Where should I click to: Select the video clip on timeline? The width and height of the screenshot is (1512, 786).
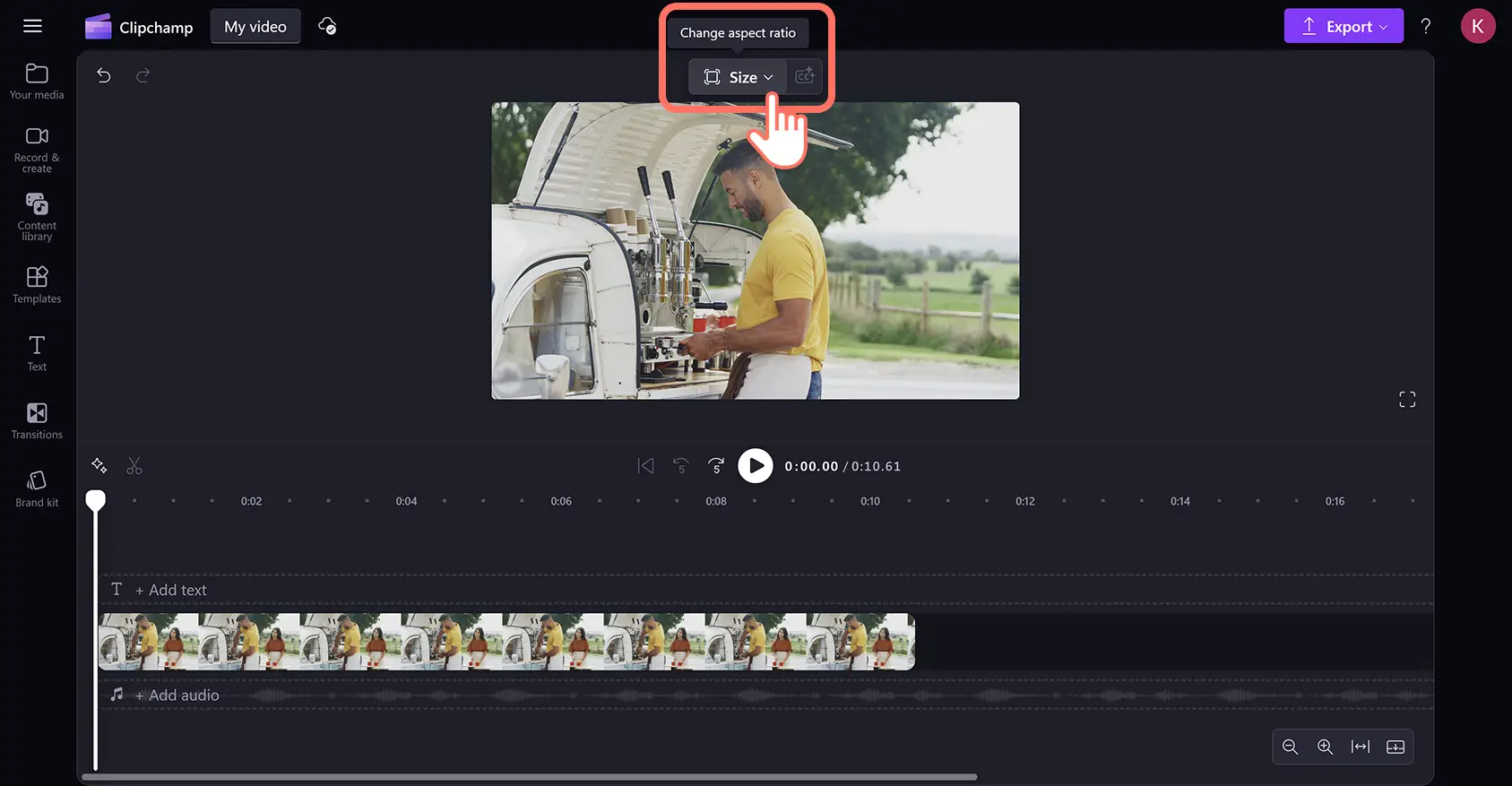pyautogui.click(x=506, y=642)
